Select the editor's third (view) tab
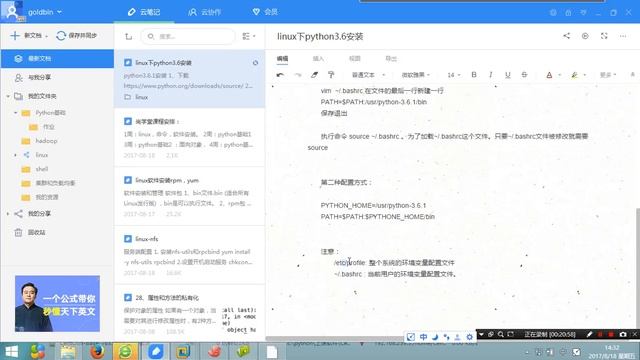The width and height of the screenshot is (640, 360). tap(355, 59)
